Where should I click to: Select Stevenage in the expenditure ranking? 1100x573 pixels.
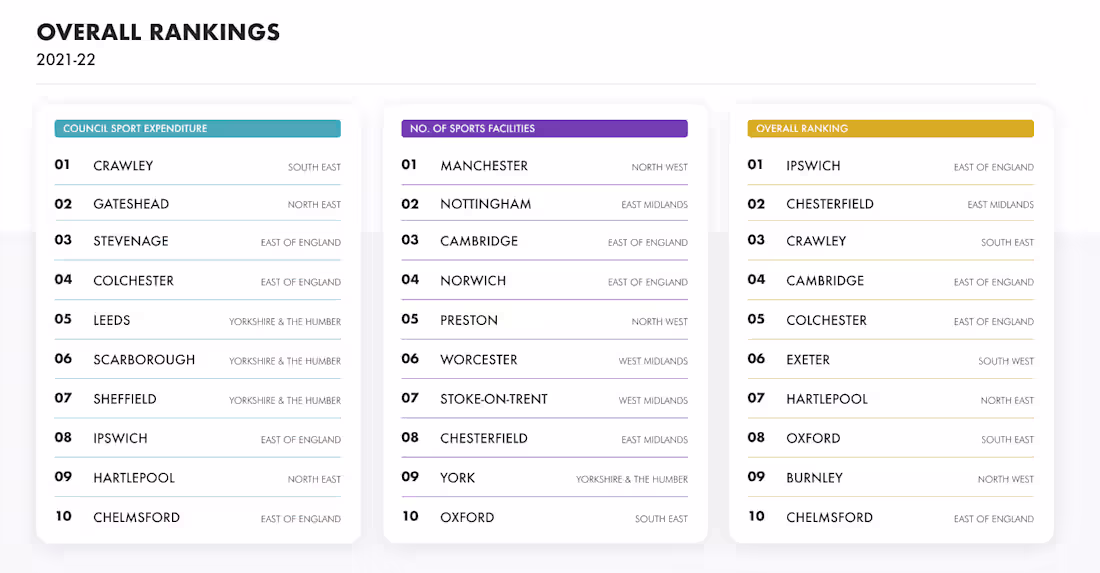131,241
